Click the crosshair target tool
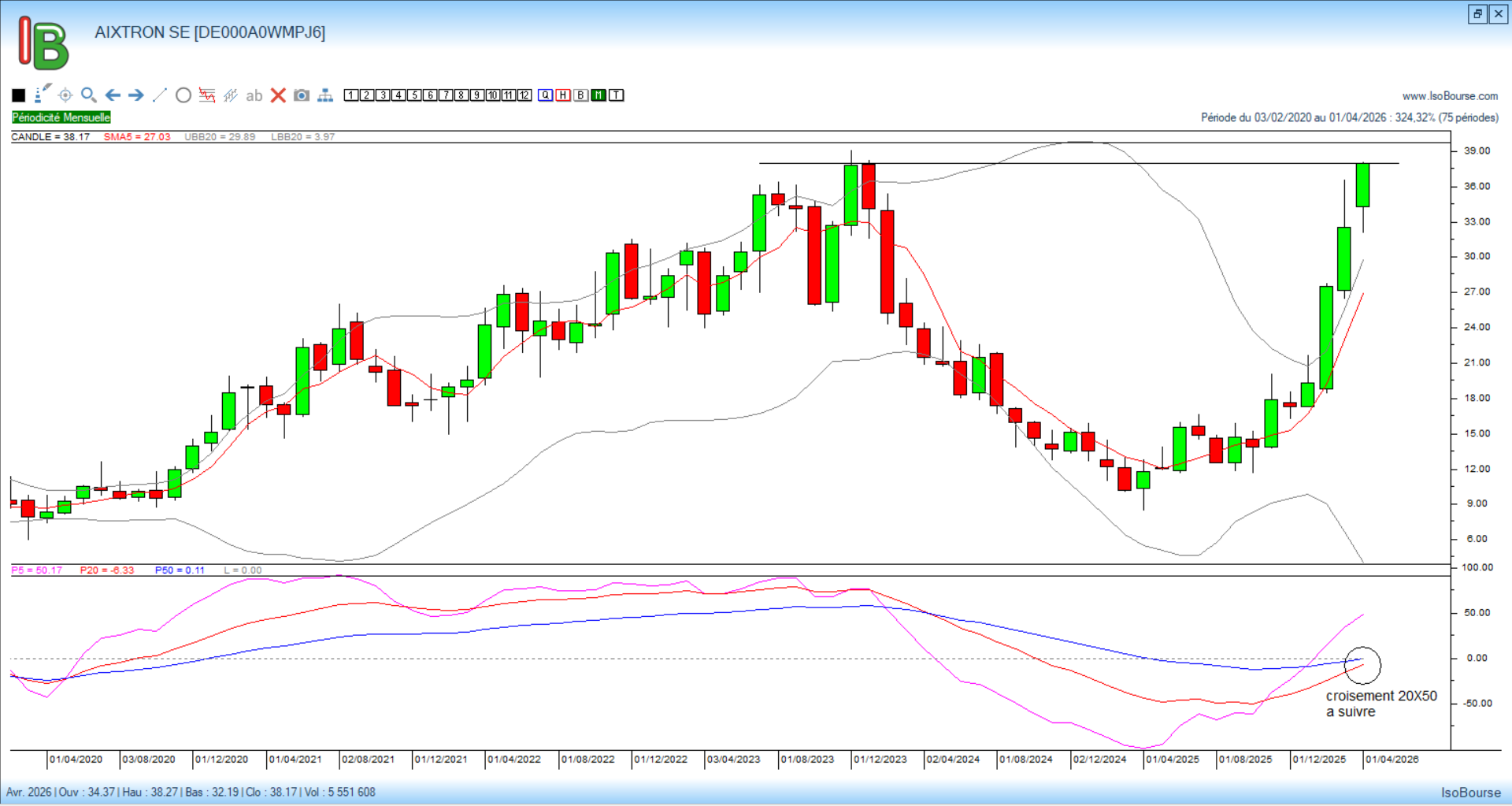1512x806 pixels. [65, 95]
